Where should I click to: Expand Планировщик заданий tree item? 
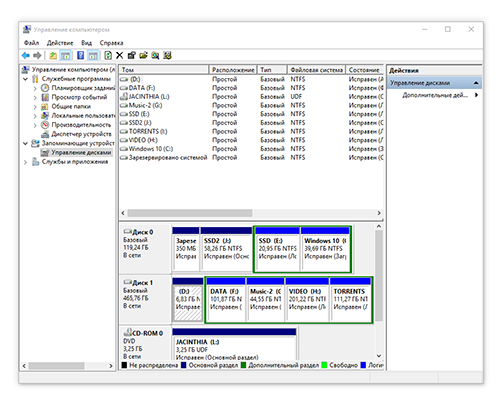35,88
